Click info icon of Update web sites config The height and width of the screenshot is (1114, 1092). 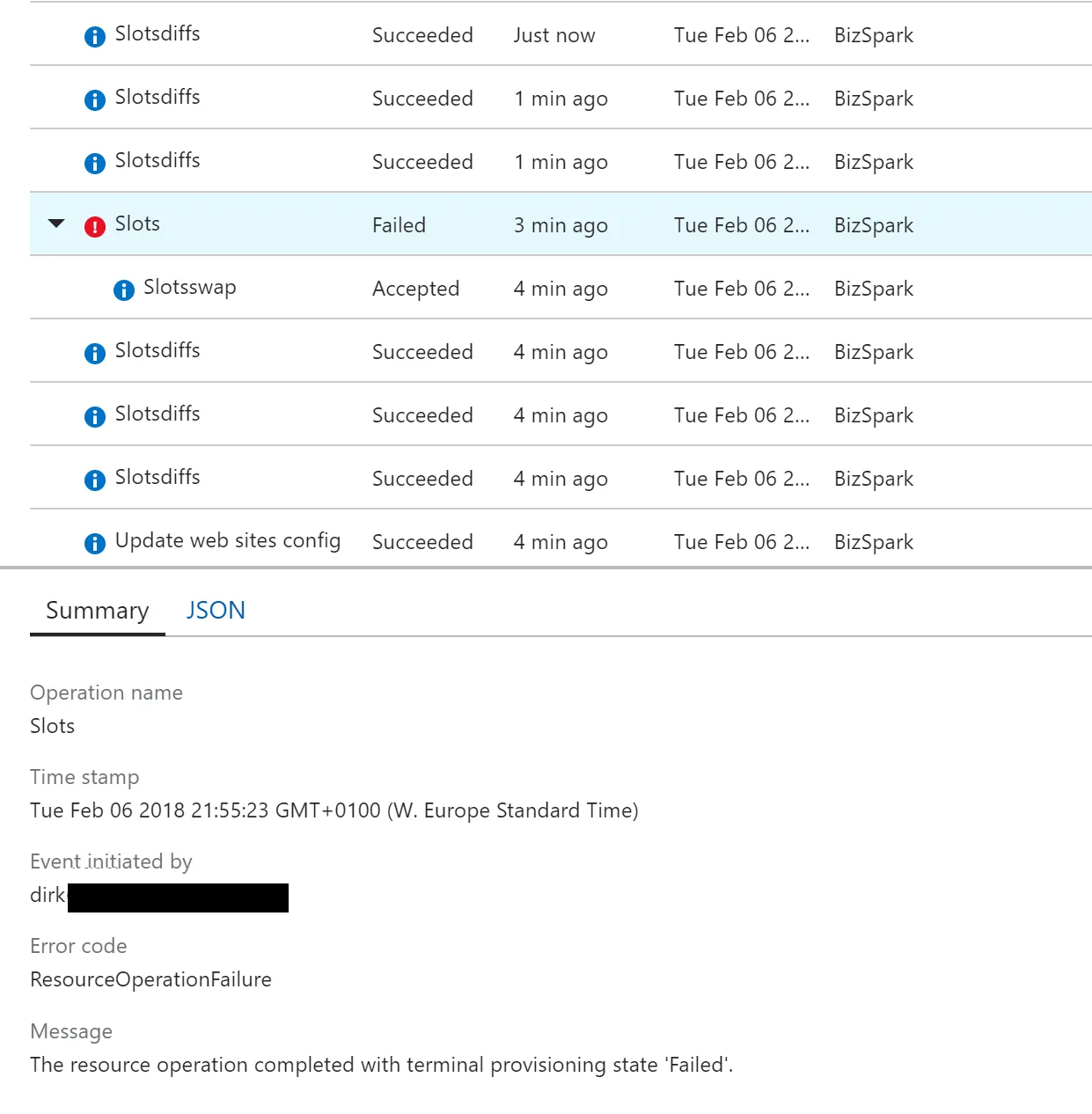point(95,543)
